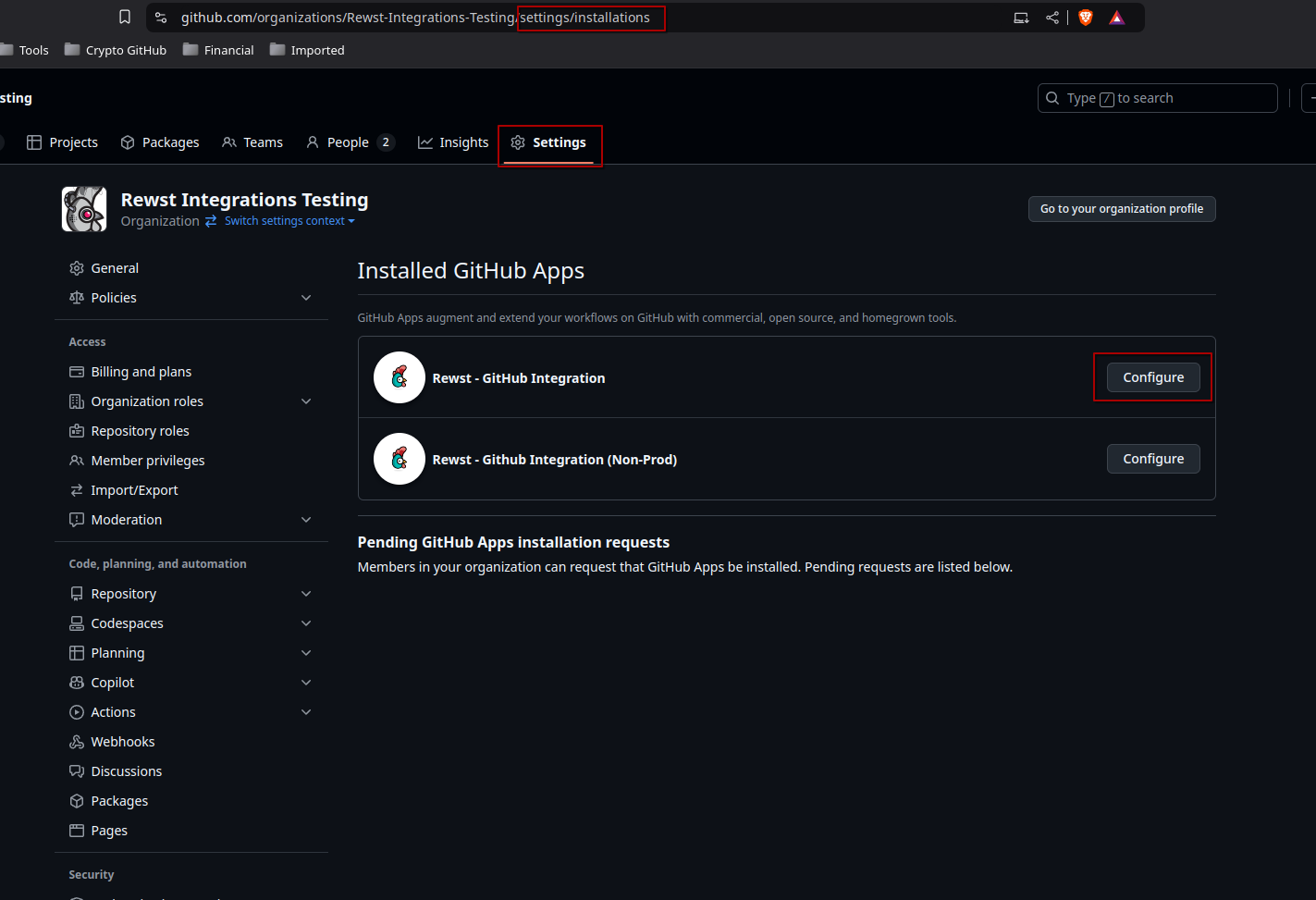Click the Rewst - GitHub Integration app logo
Viewport: 1316px width, 900px height.
pos(400,377)
